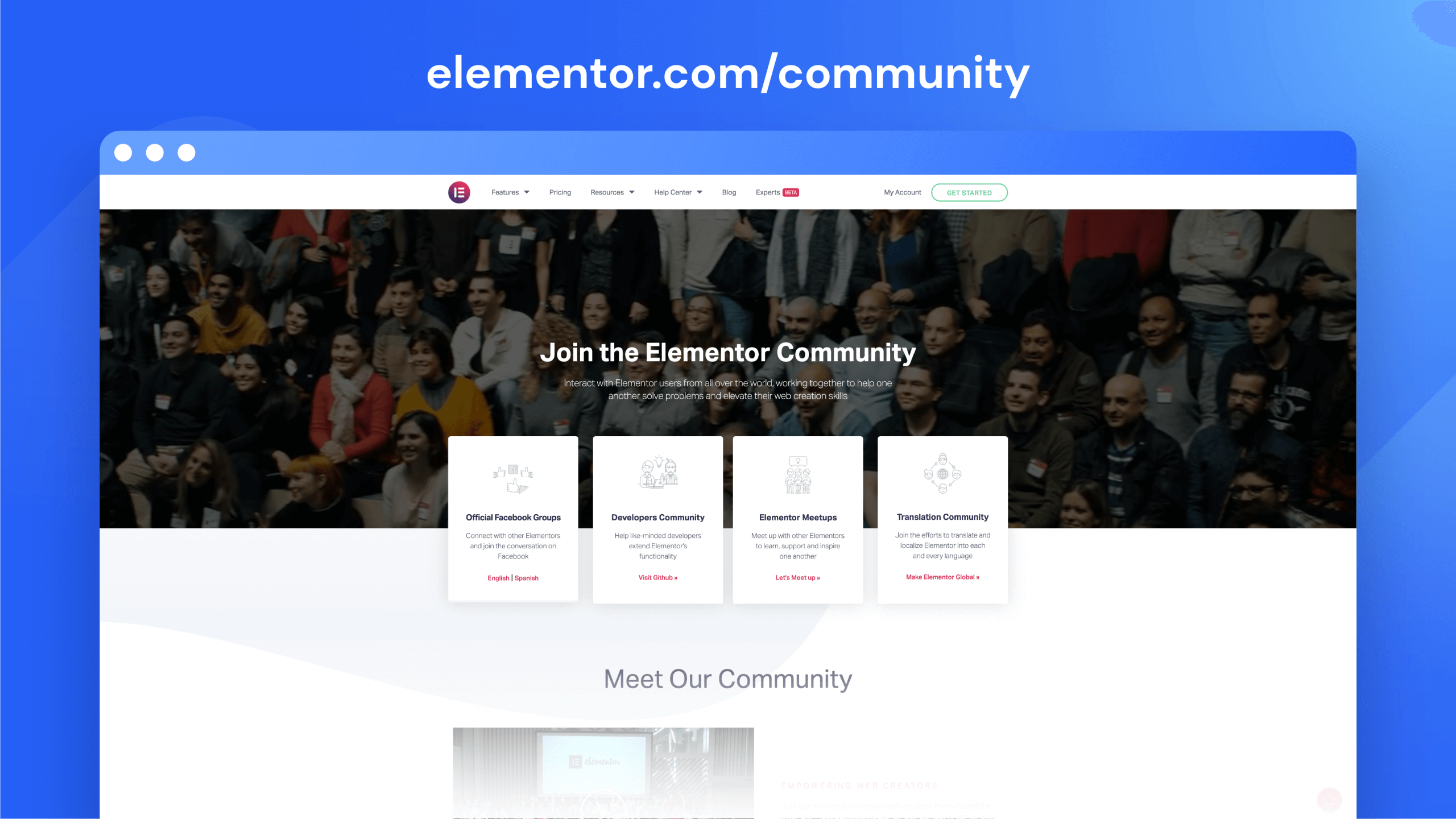Click the community video thumbnail
1456x819 pixels.
tap(604, 775)
